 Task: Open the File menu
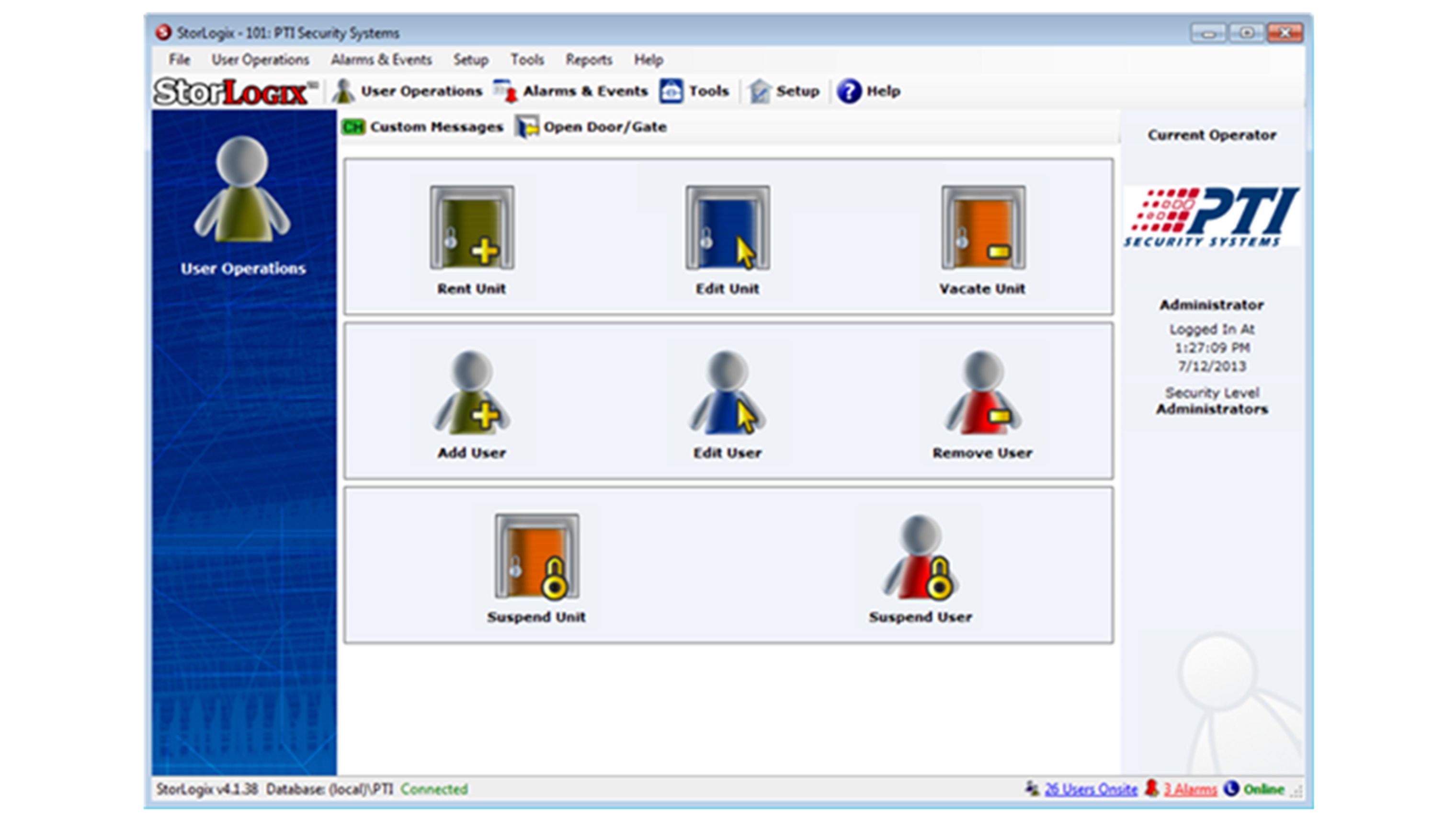click(x=179, y=60)
